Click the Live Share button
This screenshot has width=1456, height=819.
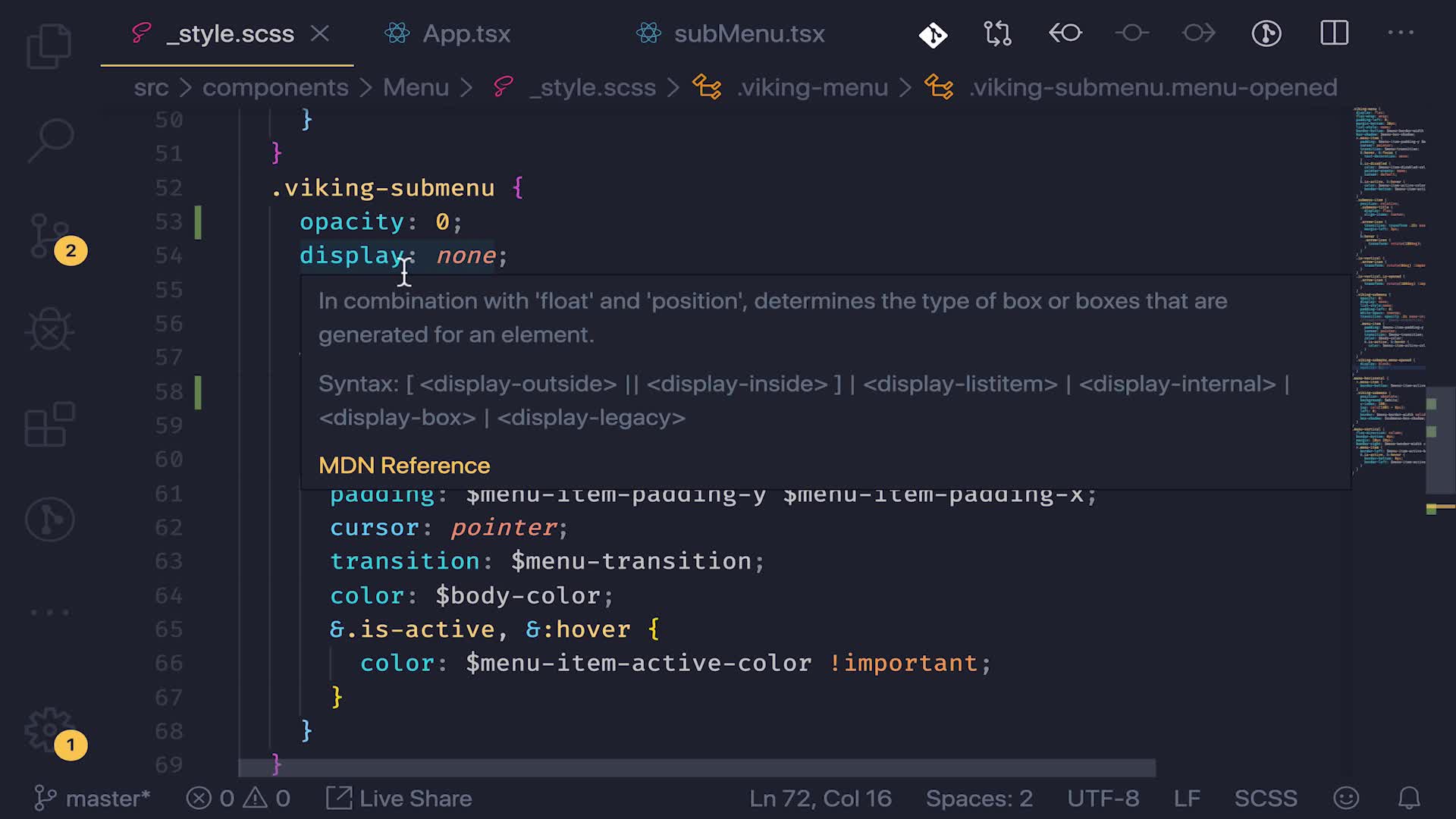[x=400, y=799]
